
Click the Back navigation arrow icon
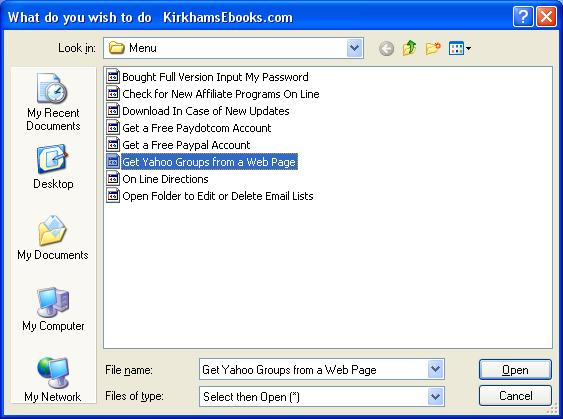386,48
